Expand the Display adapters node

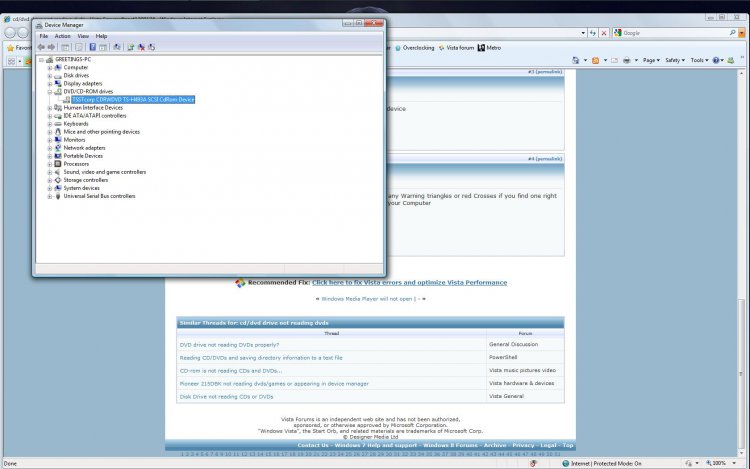coord(50,84)
